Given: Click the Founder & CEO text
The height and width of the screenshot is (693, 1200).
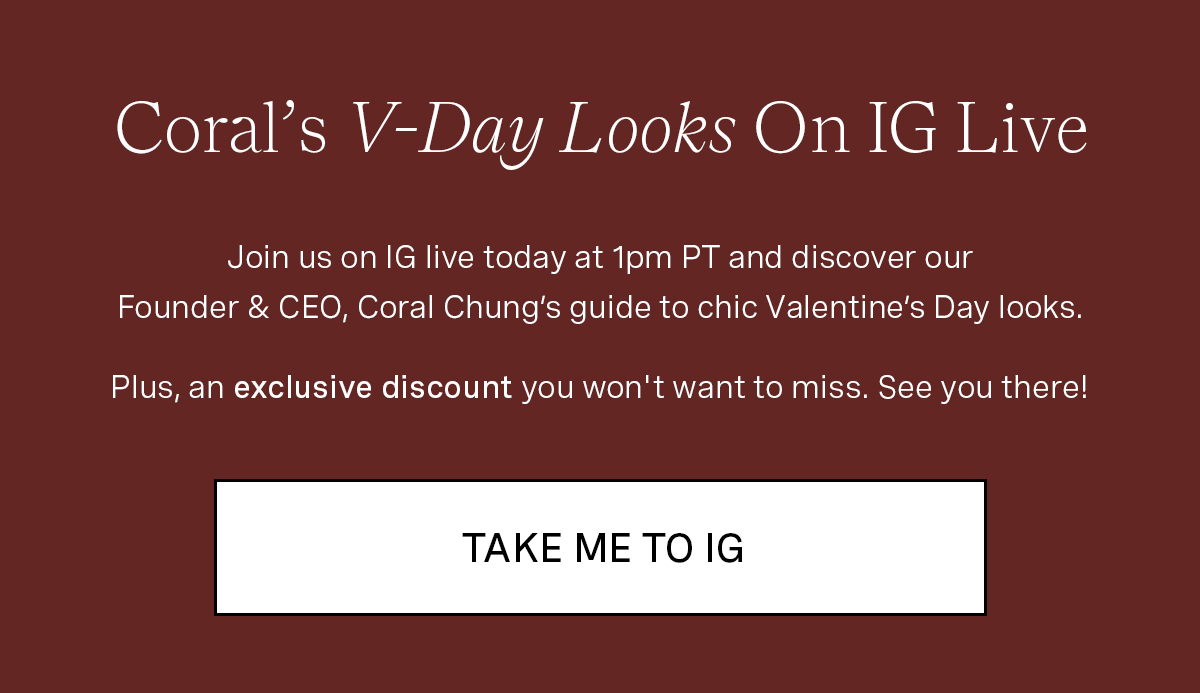Looking at the screenshot, I should point(233,308).
